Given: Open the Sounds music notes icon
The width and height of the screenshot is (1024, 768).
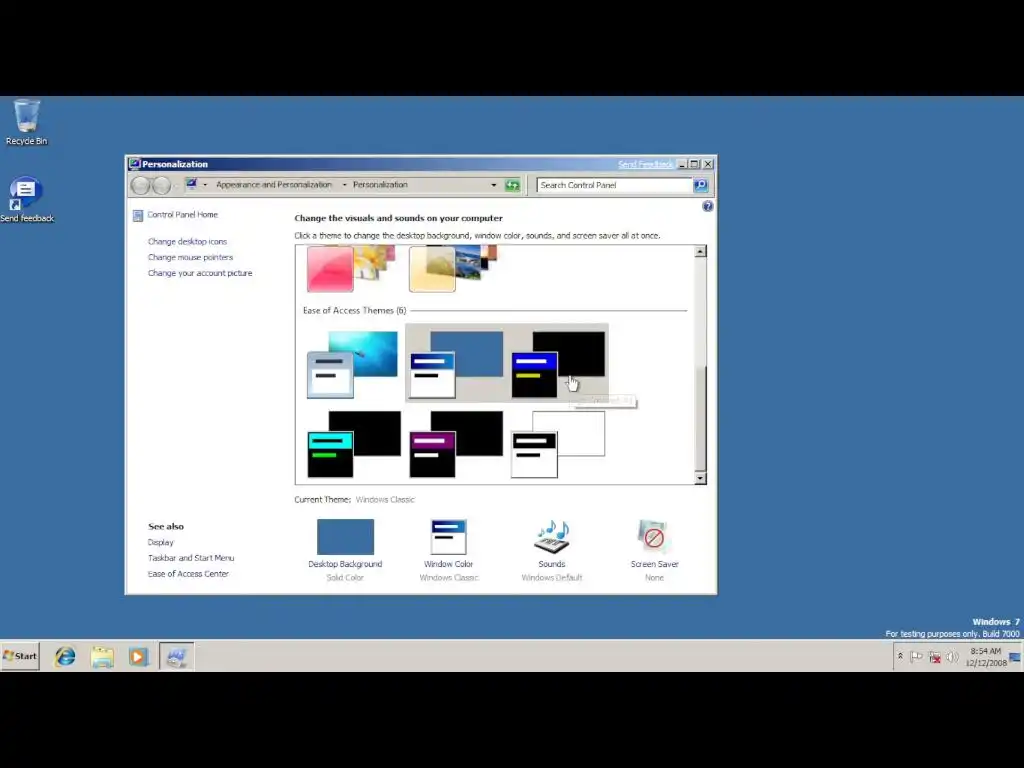Looking at the screenshot, I should pos(552,537).
